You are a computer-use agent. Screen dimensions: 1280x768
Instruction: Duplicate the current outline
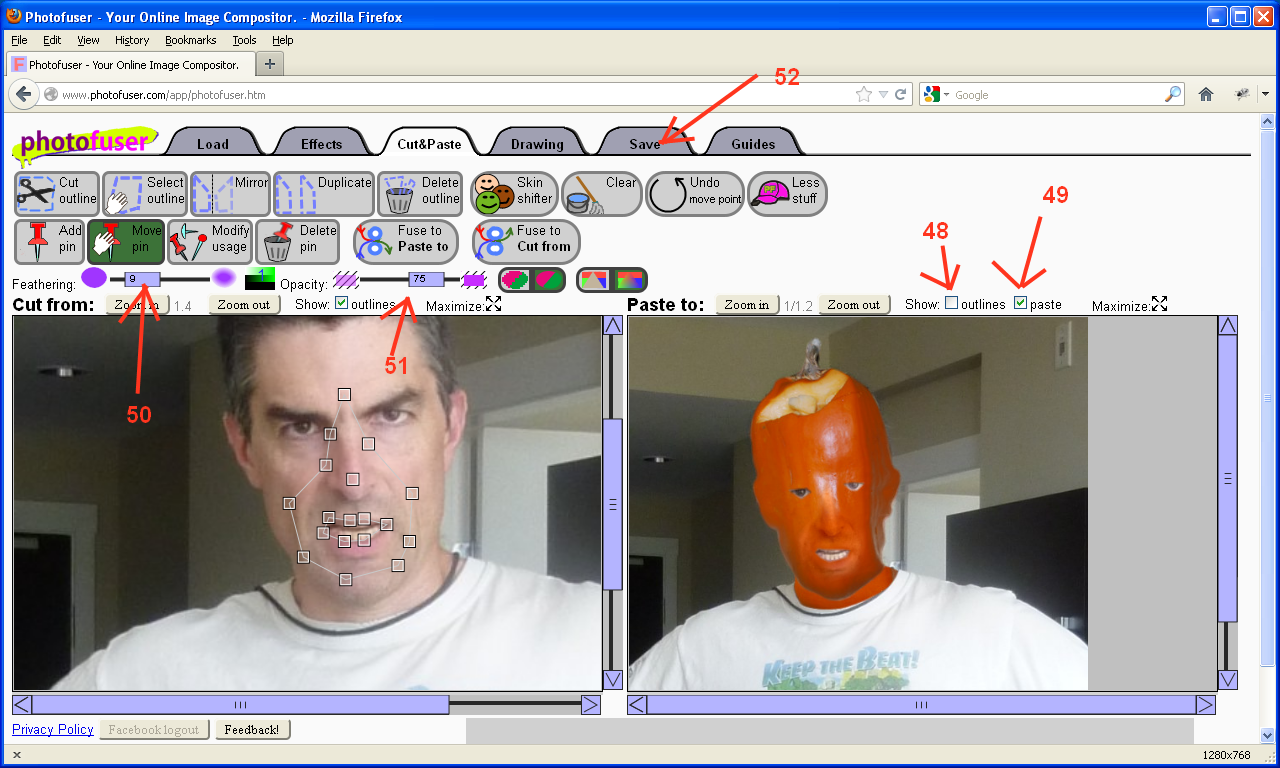coord(323,193)
